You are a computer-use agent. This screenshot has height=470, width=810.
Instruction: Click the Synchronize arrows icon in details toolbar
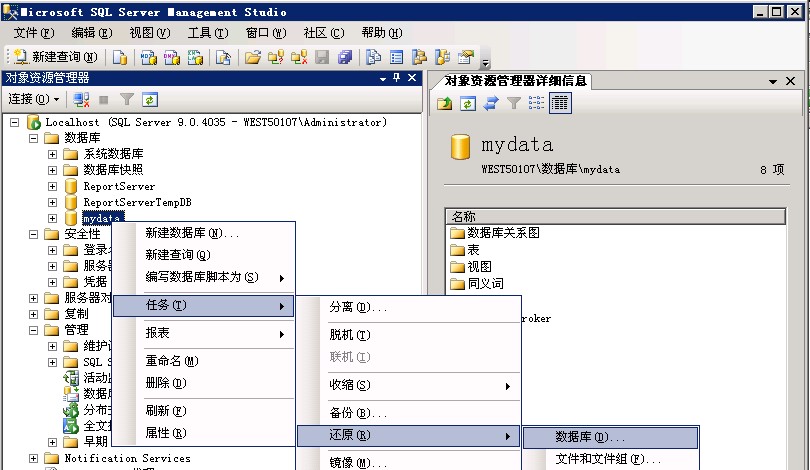[490, 103]
